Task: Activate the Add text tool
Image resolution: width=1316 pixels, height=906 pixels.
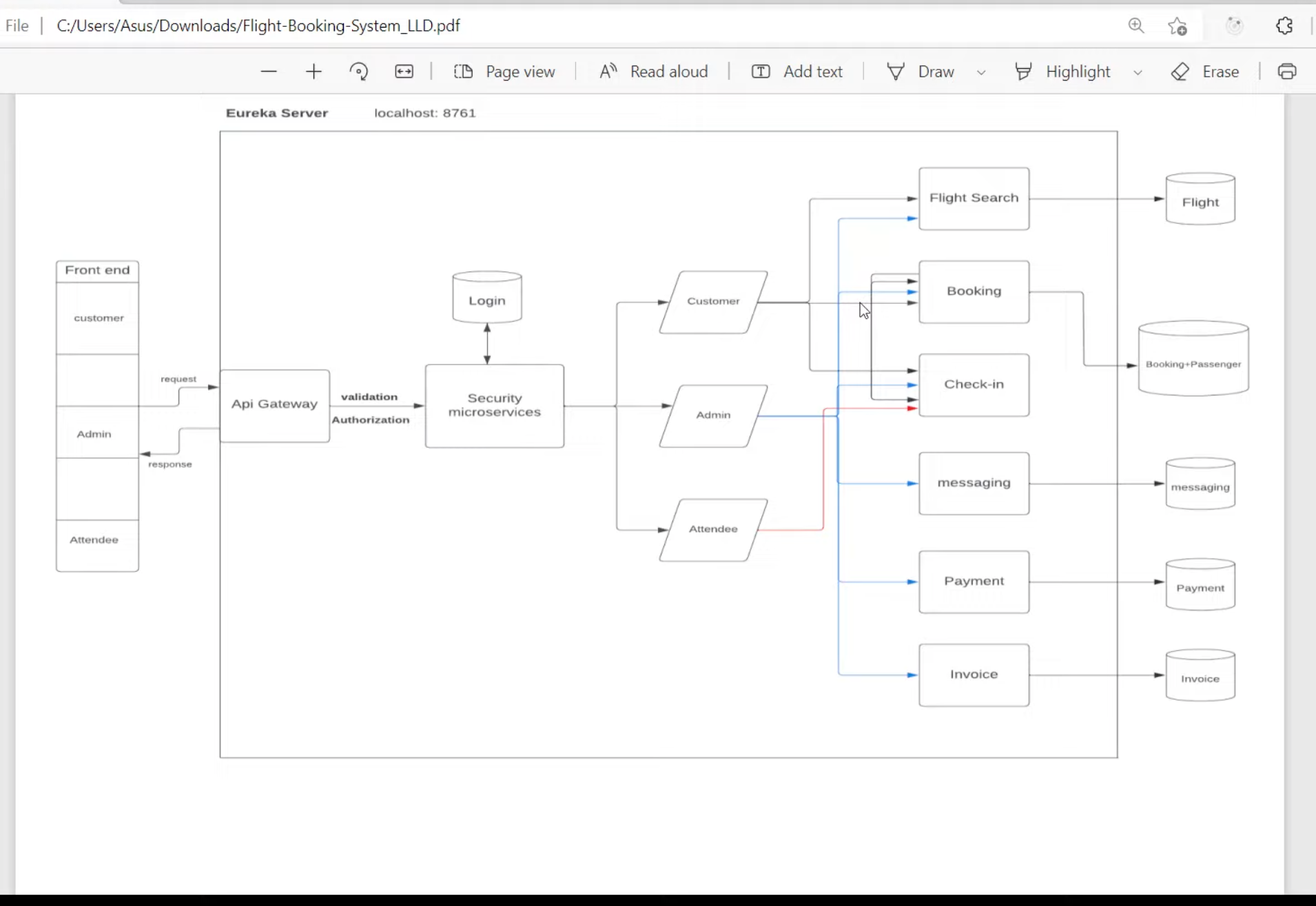Action: point(797,72)
